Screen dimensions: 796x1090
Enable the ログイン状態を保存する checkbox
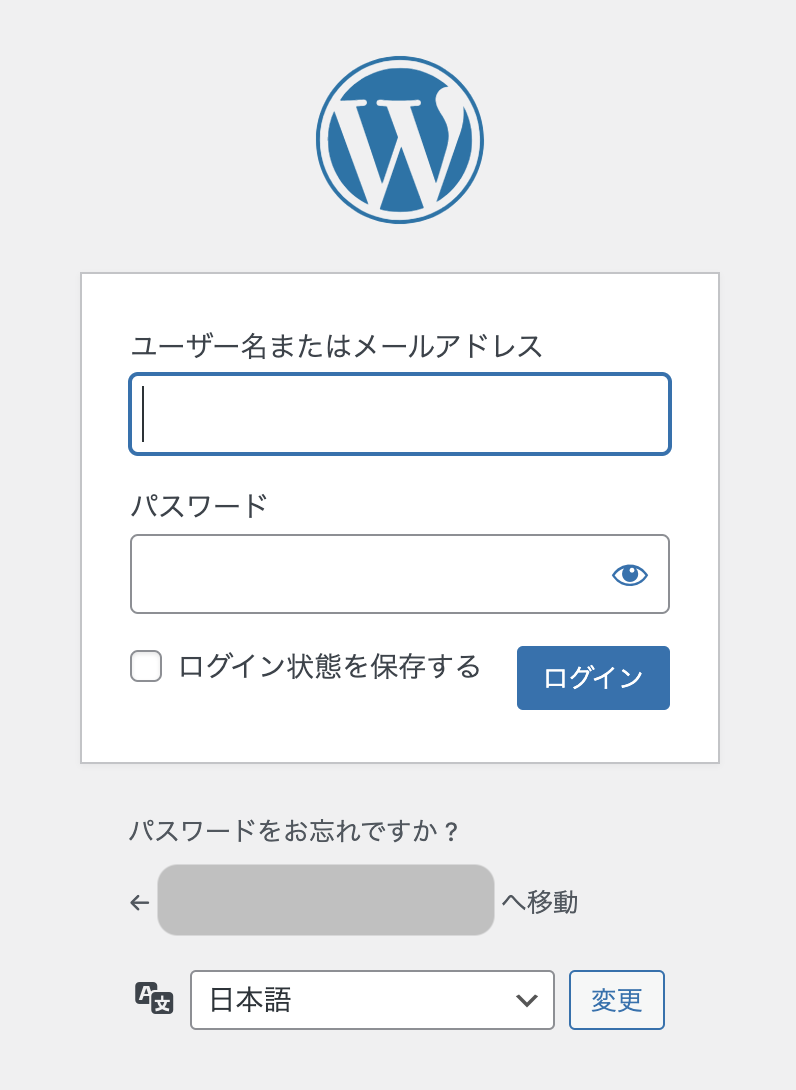tap(146, 666)
